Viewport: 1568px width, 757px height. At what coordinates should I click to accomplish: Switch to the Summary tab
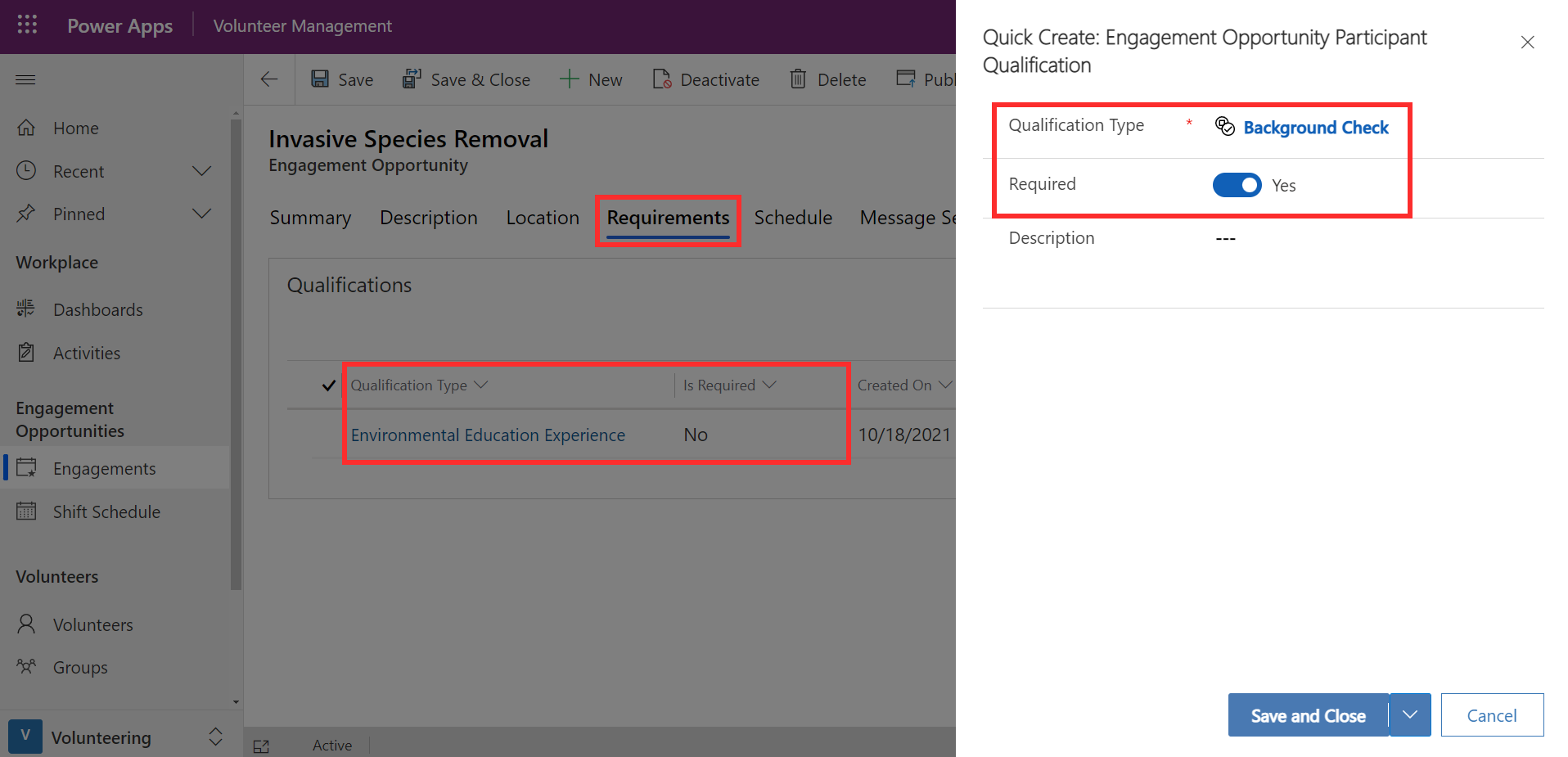pos(310,218)
